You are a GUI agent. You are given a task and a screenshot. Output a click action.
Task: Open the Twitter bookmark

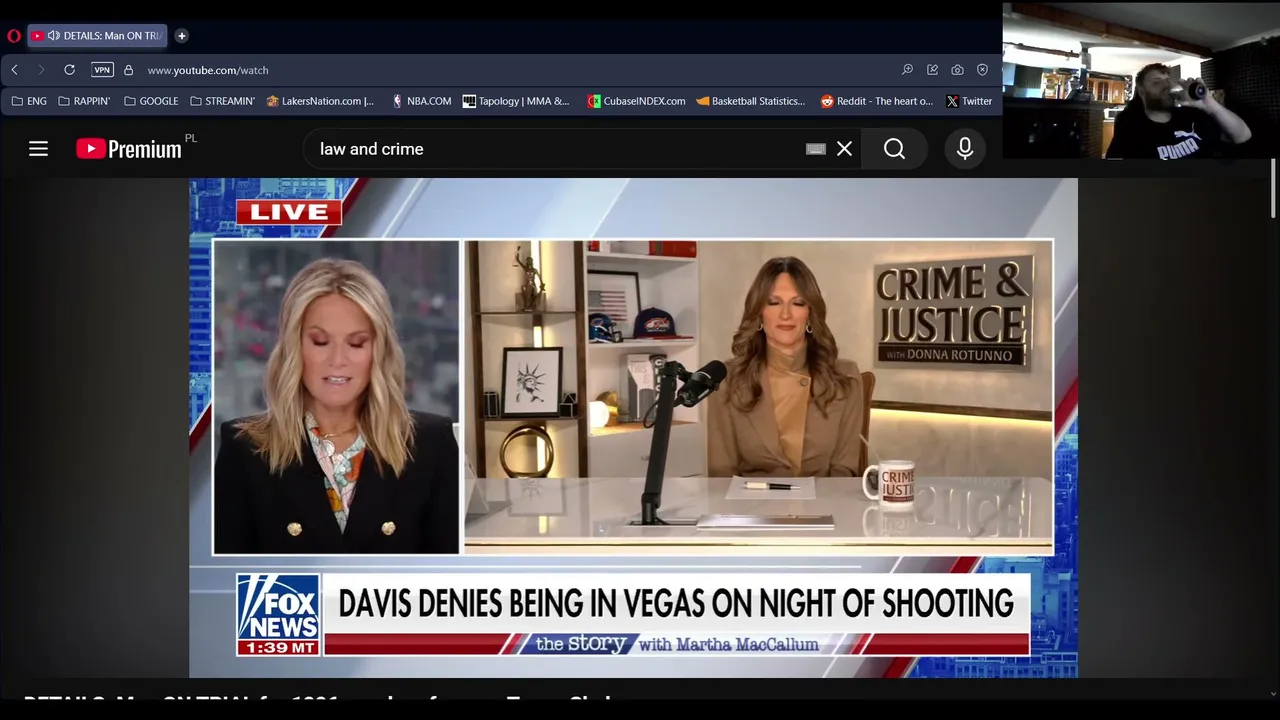[x=969, y=101]
